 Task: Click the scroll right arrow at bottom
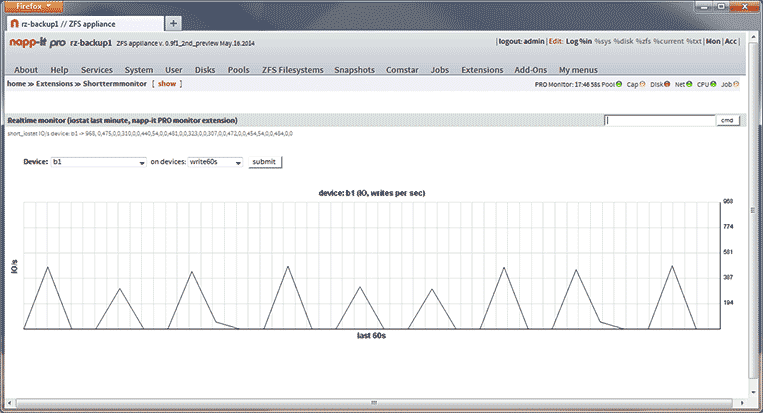742,403
